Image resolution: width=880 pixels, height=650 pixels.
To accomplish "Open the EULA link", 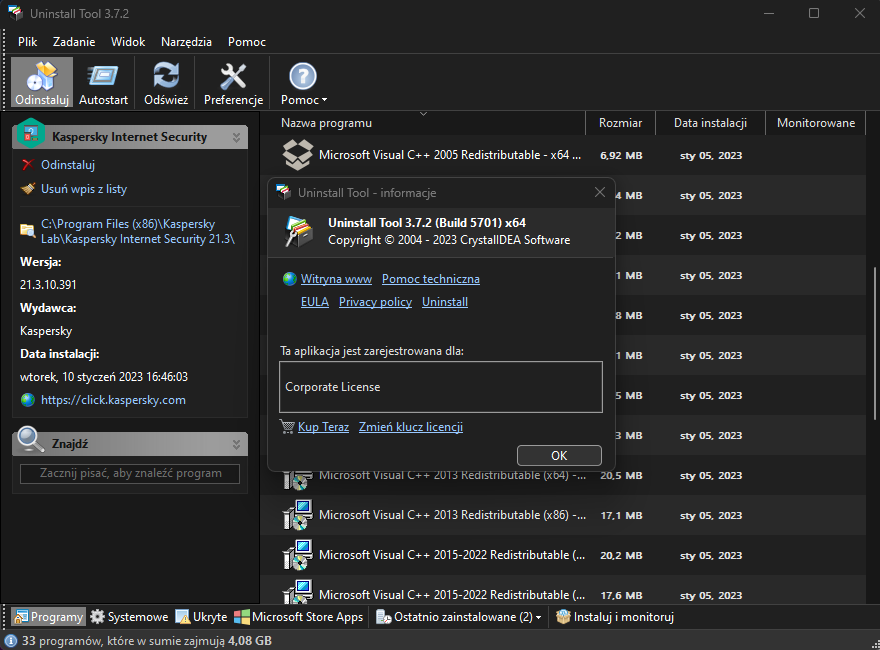I will 315,302.
